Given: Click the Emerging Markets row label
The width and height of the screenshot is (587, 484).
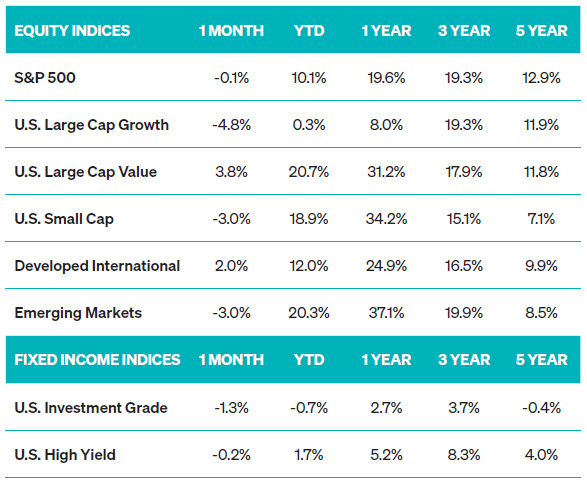Looking at the screenshot, I should click(x=78, y=313).
